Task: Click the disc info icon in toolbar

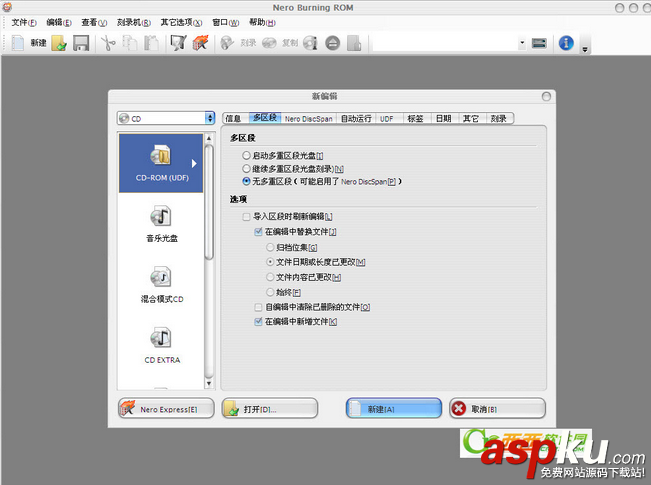Action: pyautogui.click(x=310, y=43)
